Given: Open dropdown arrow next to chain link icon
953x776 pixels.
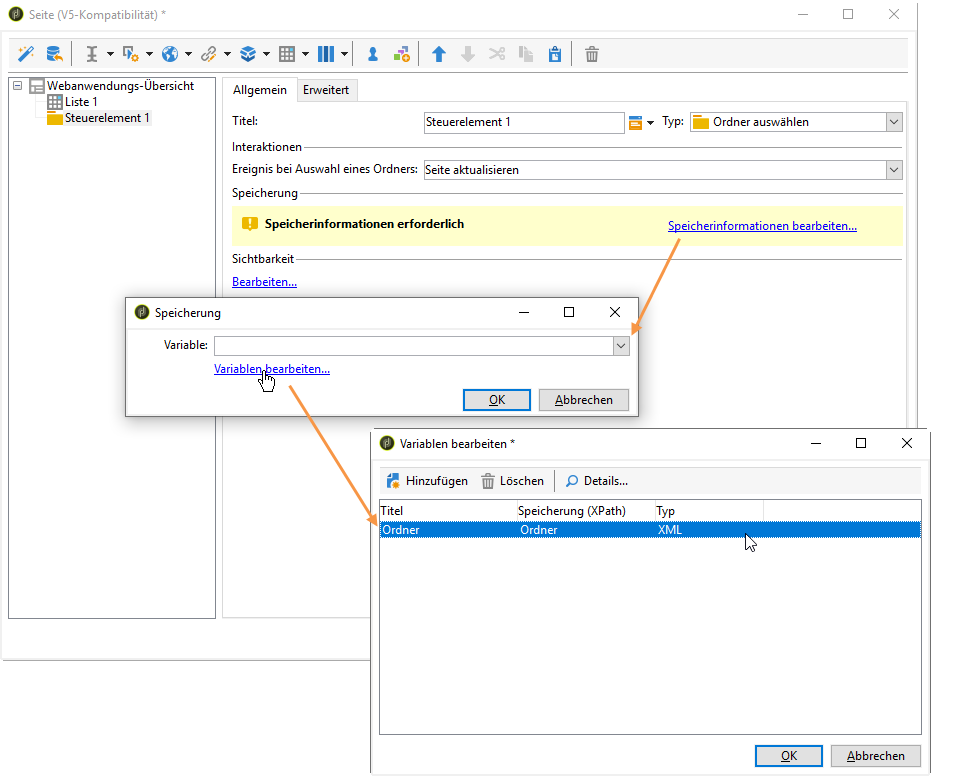Looking at the screenshot, I should click(227, 54).
